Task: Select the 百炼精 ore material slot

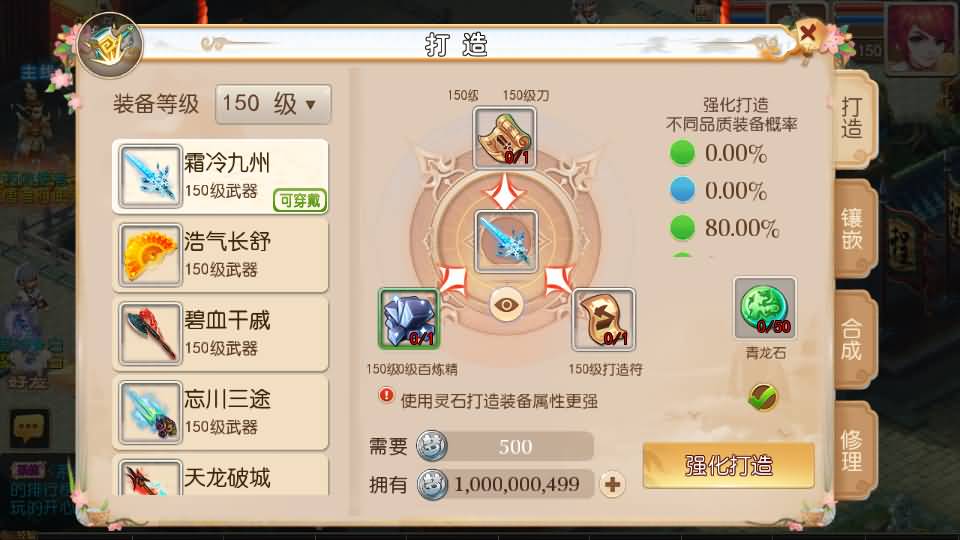Action: click(x=409, y=319)
